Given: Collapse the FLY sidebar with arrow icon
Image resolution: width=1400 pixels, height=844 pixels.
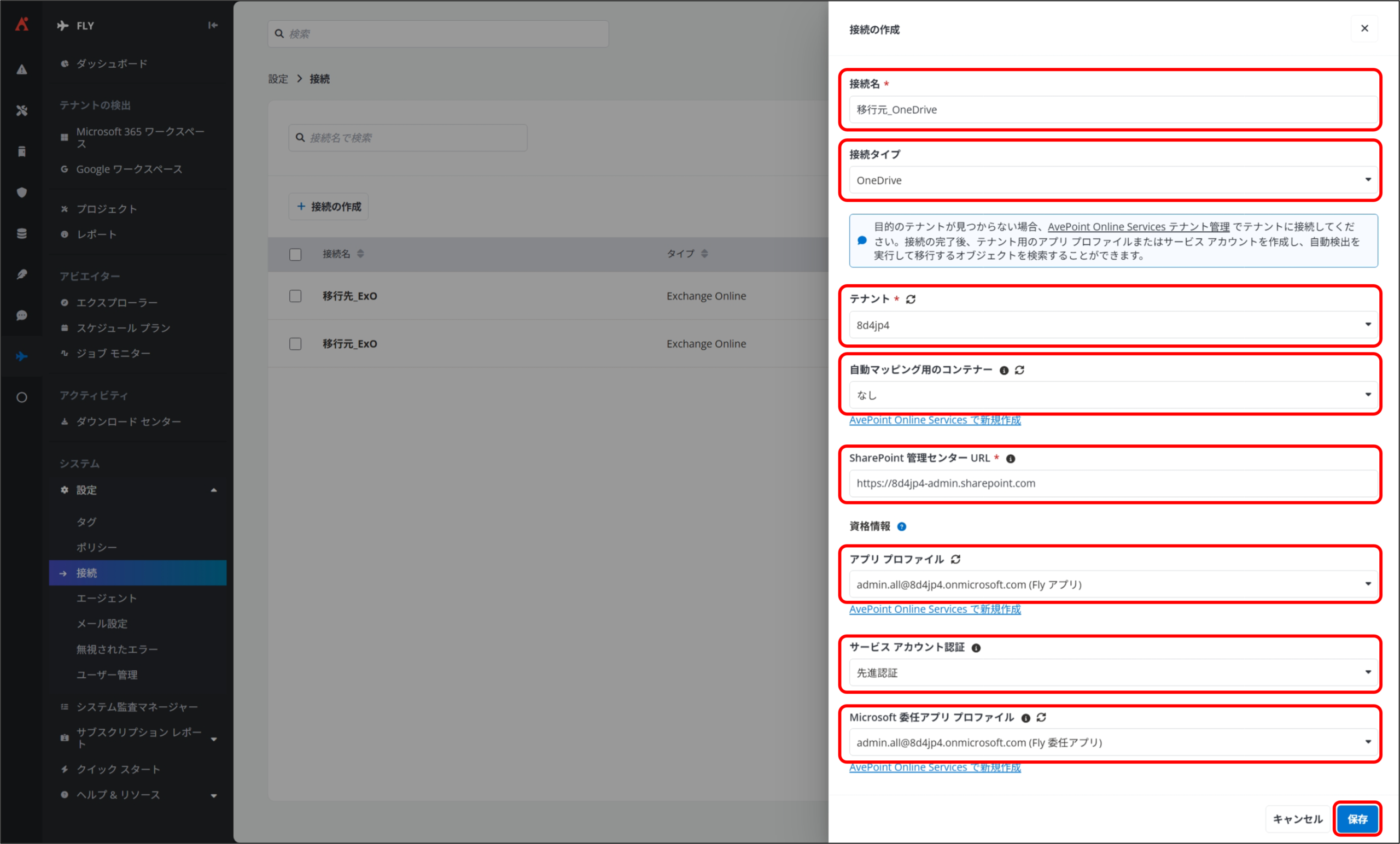Looking at the screenshot, I should [213, 26].
